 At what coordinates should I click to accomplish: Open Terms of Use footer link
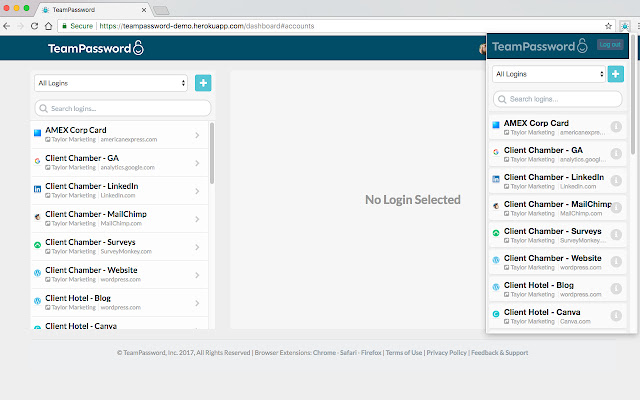pyautogui.click(x=404, y=353)
